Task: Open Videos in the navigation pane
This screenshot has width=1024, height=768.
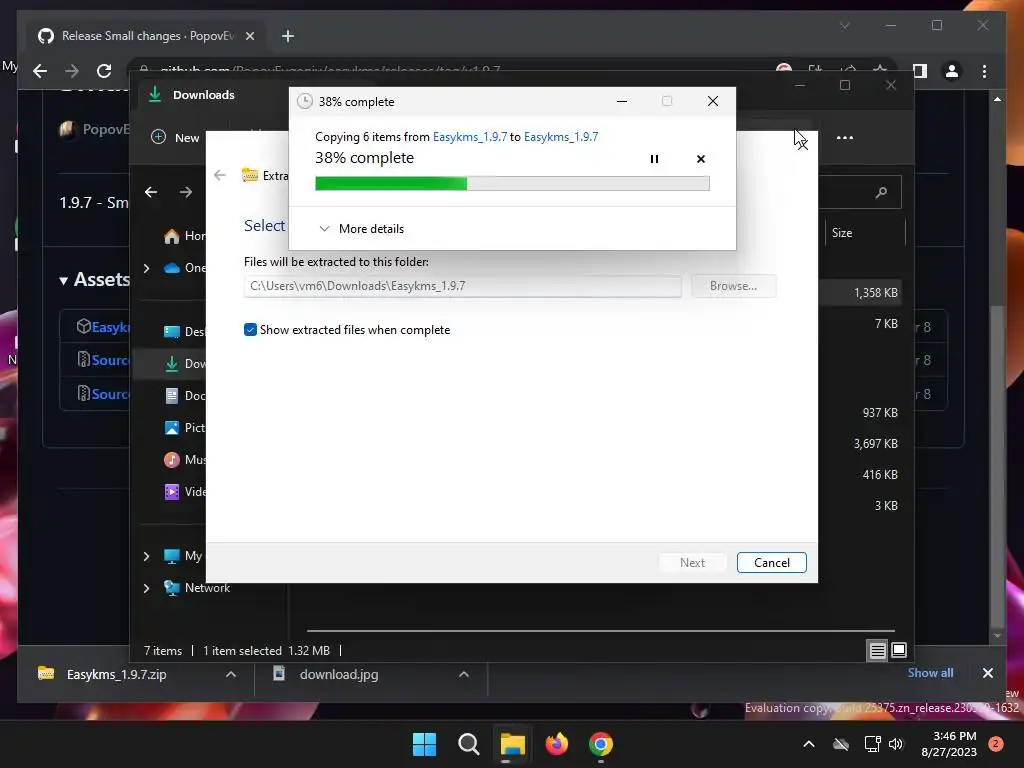Action: 185,492
